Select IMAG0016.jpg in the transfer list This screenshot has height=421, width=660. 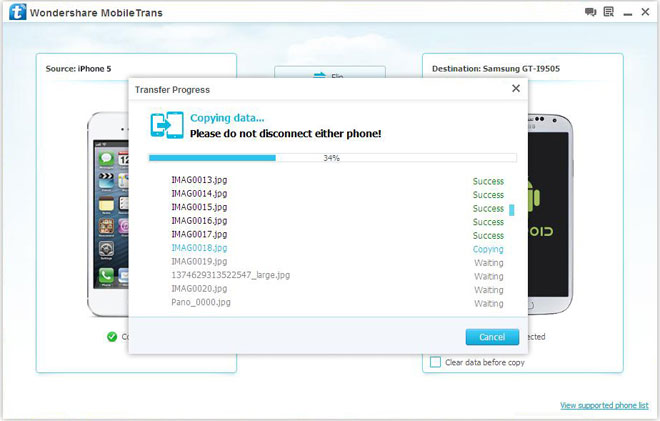(199, 220)
